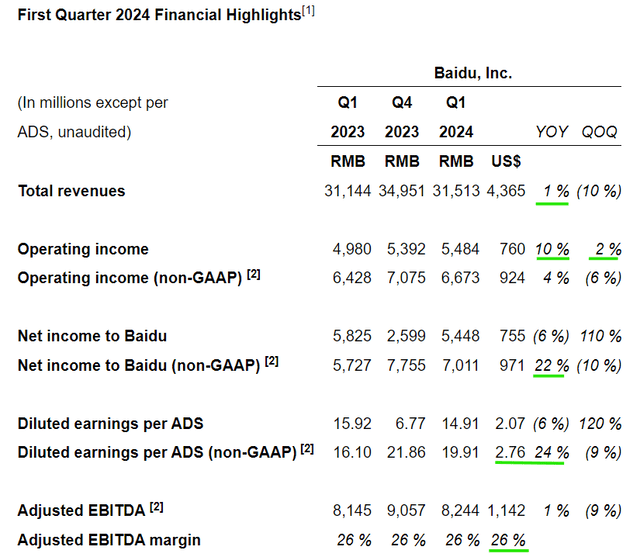Click the Total revenues Q1 2024 value 31,513
640x557 pixels.
[x=456, y=191]
